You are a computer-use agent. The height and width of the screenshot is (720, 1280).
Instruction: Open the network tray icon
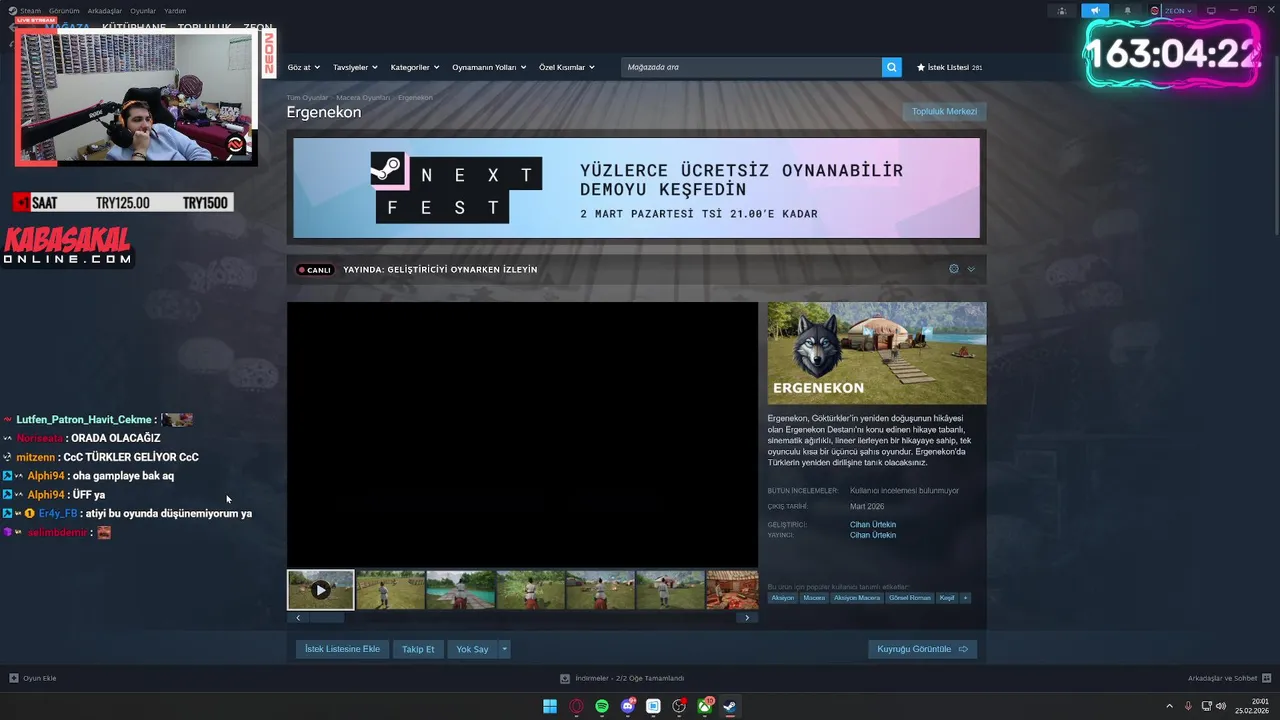coord(1205,706)
